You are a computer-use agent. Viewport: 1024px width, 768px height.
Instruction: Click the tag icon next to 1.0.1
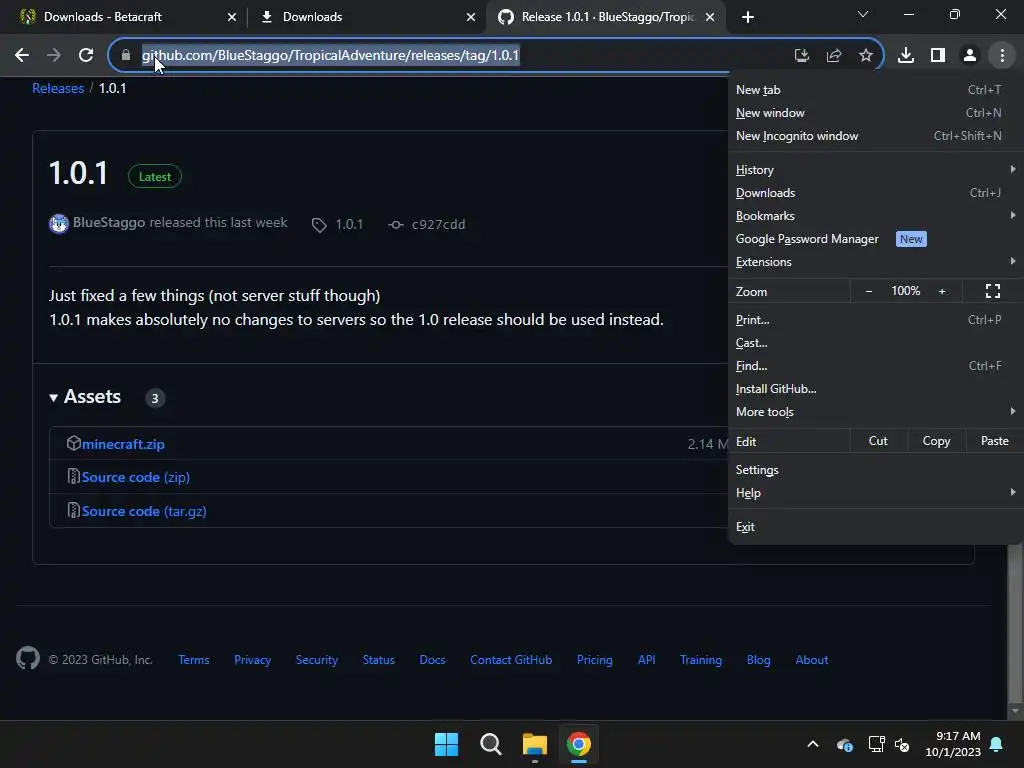click(x=319, y=225)
